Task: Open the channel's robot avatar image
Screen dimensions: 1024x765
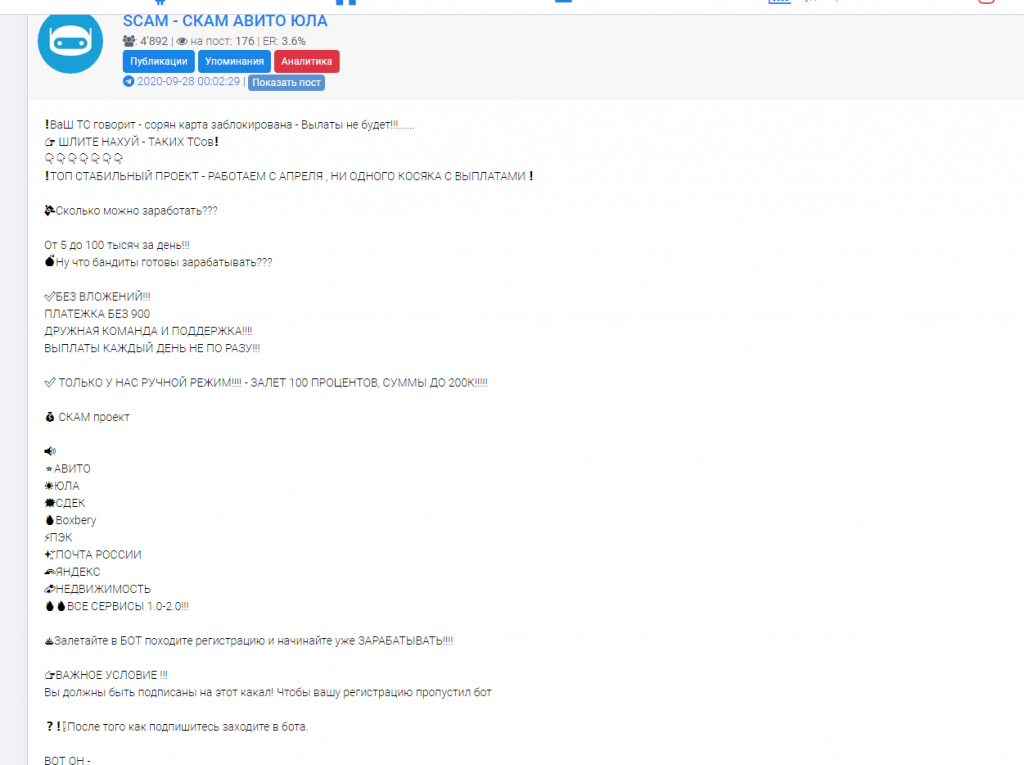Action: 71,43
